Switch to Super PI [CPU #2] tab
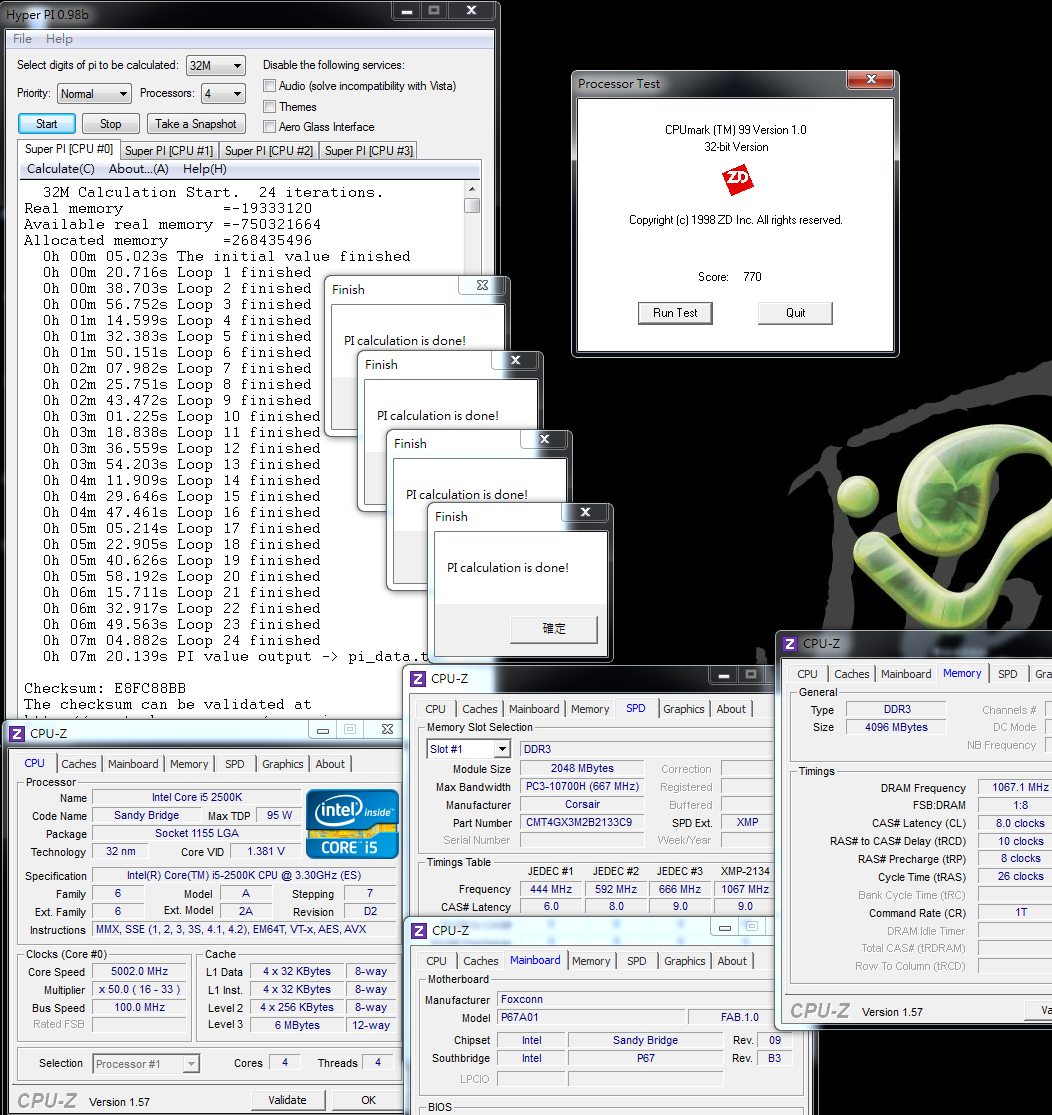 tap(269, 151)
